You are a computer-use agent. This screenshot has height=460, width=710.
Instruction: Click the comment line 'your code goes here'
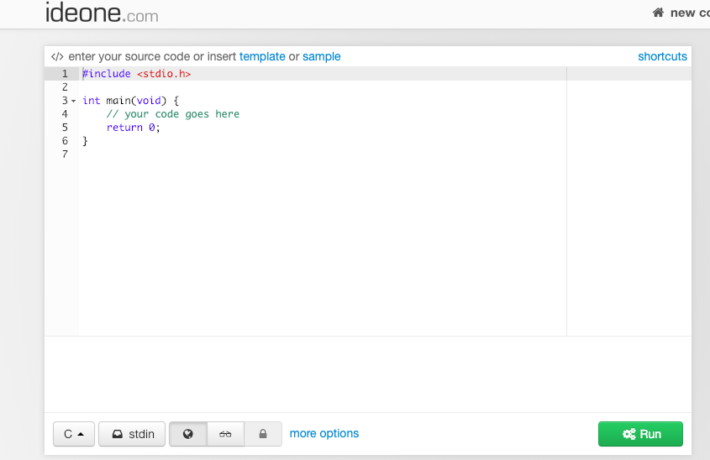click(173, 114)
